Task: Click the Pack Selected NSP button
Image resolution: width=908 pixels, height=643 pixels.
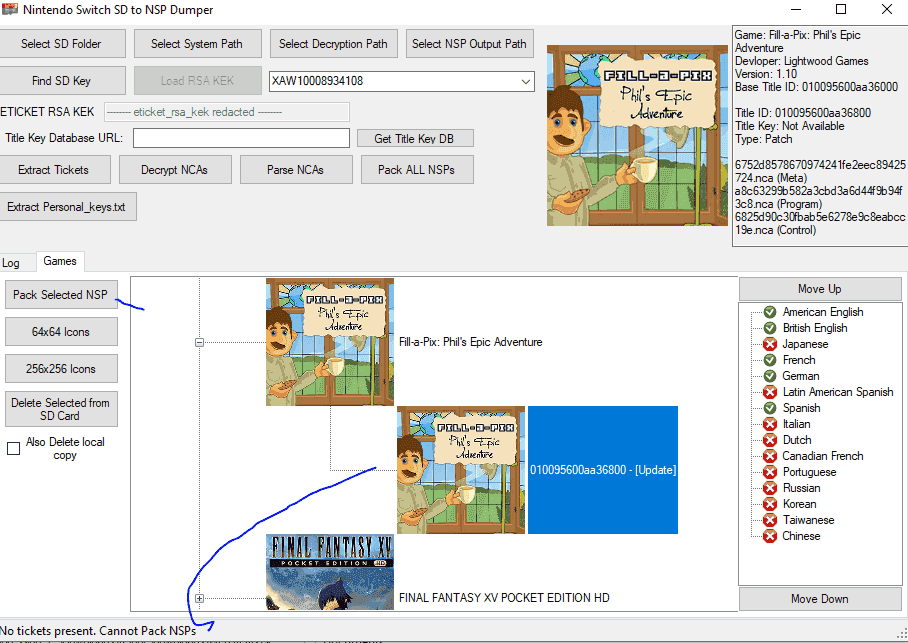Action: tap(61, 295)
